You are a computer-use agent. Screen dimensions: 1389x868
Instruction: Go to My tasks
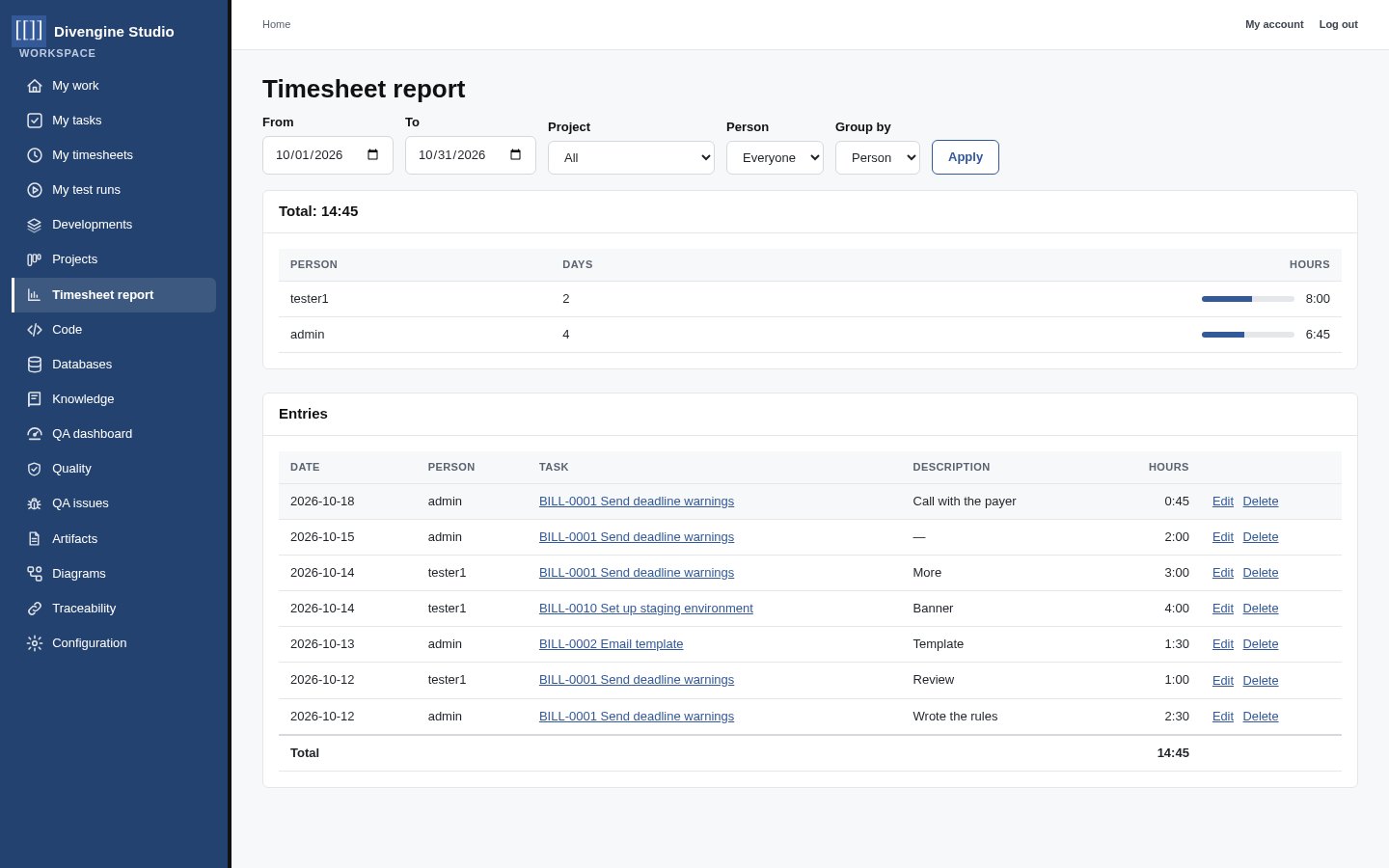[114, 121]
